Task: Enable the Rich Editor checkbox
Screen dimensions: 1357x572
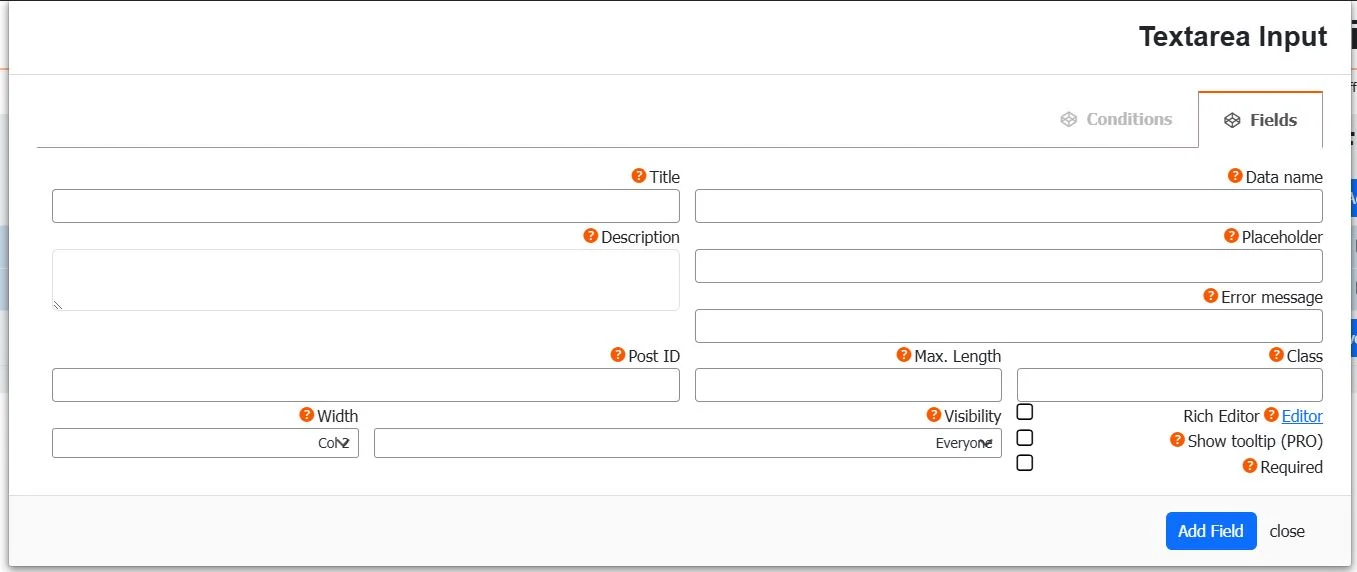Action: [x=1024, y=412]
